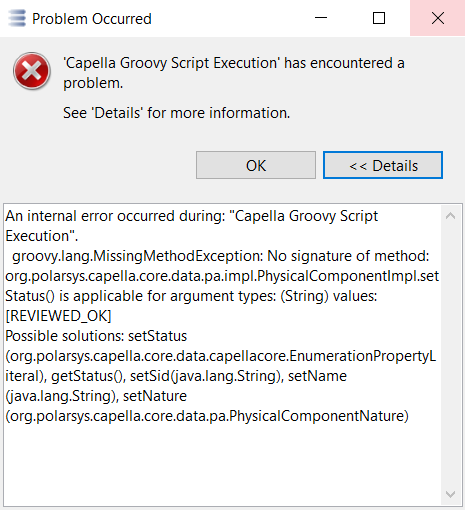The image size is (465, 510).
Task: Close the Problem Occurred dialog
Action: [438, 18]
